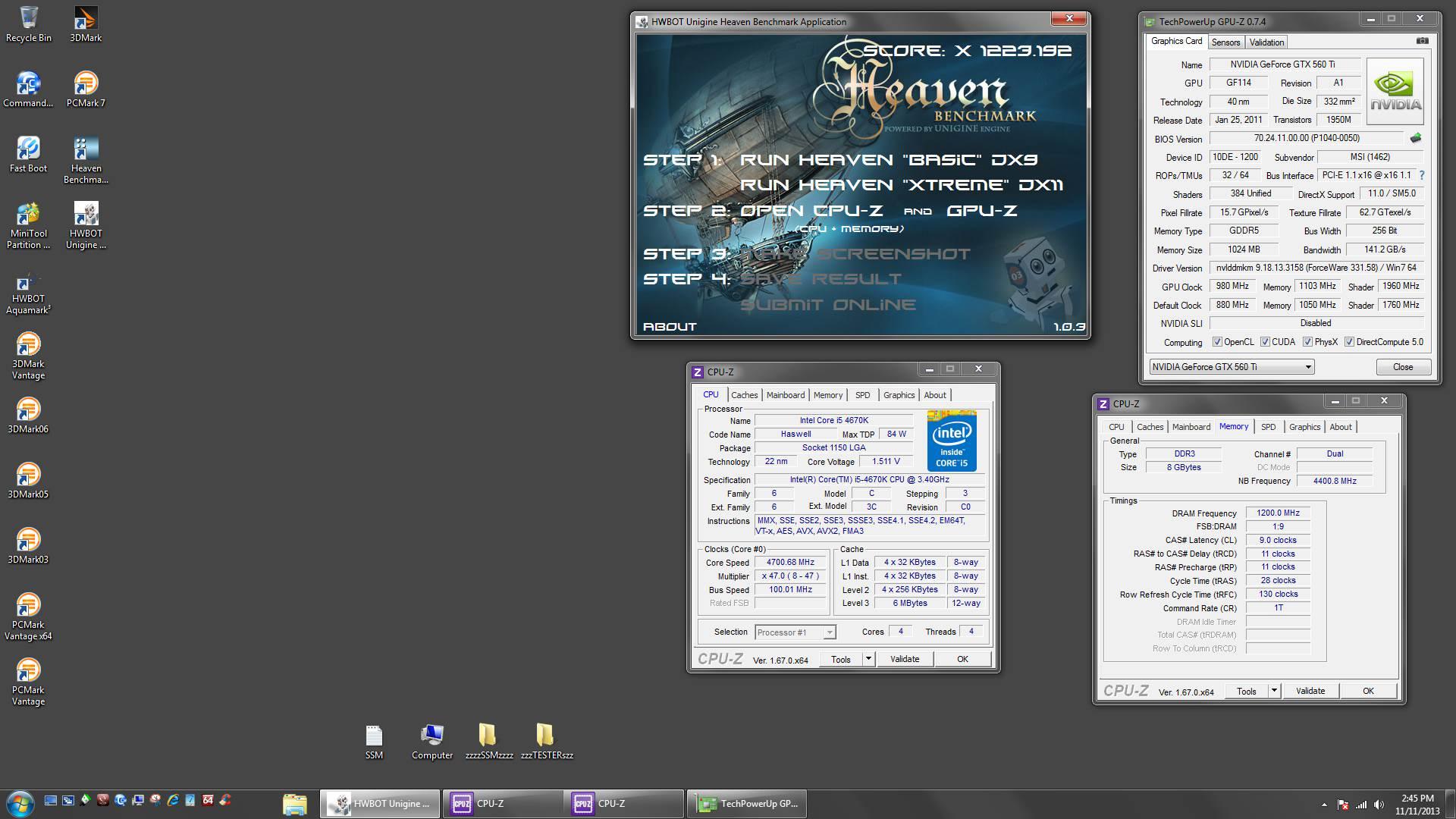Open the CPU tab in the Memory window of CPU-Z

point(1116,427)
